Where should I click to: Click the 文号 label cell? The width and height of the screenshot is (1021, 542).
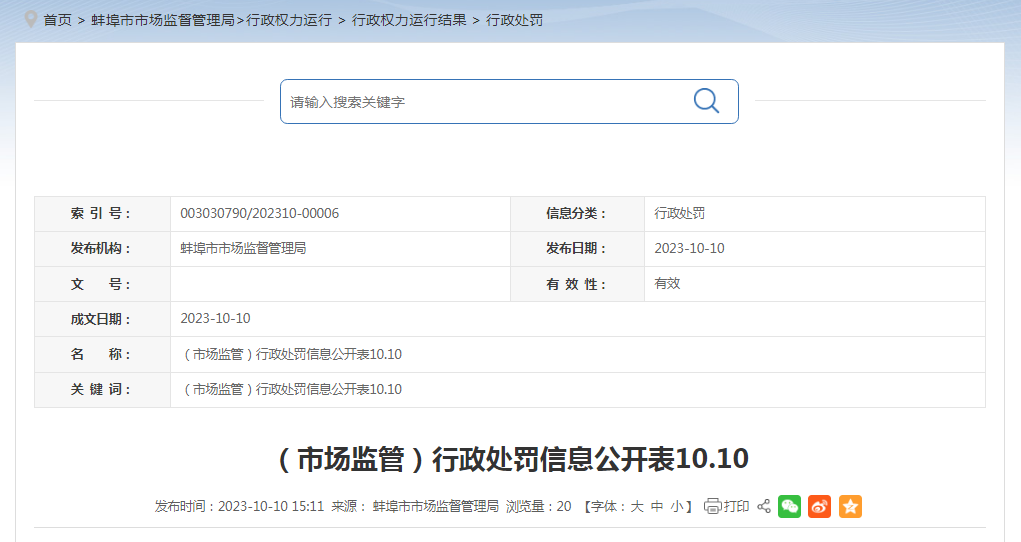point(102,284)
